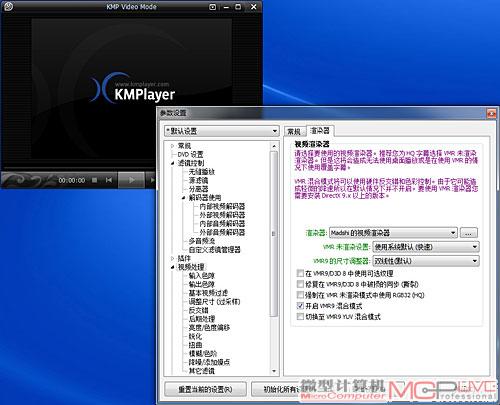Switch to the 渲染器 tab
This screenshot has width=500, height=405.
click(320, 131)
